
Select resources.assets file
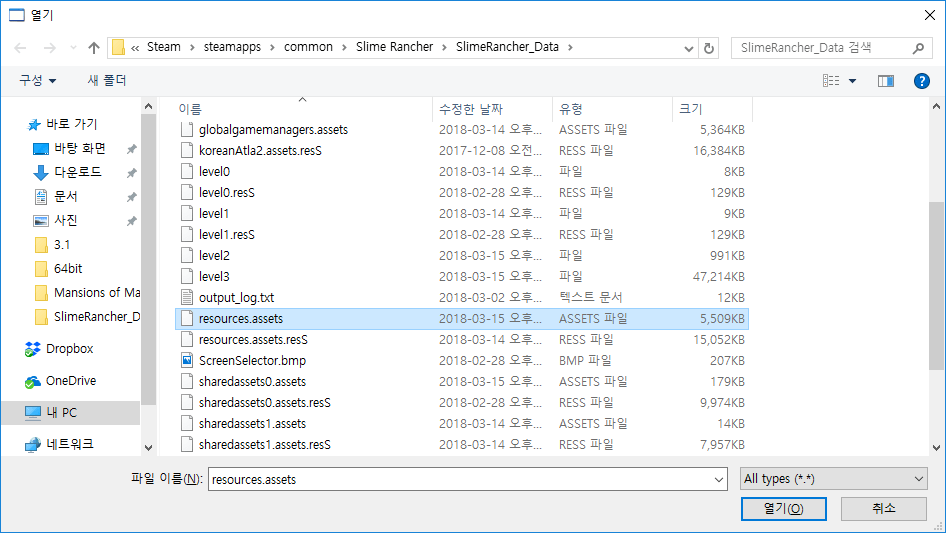[462, 319]
